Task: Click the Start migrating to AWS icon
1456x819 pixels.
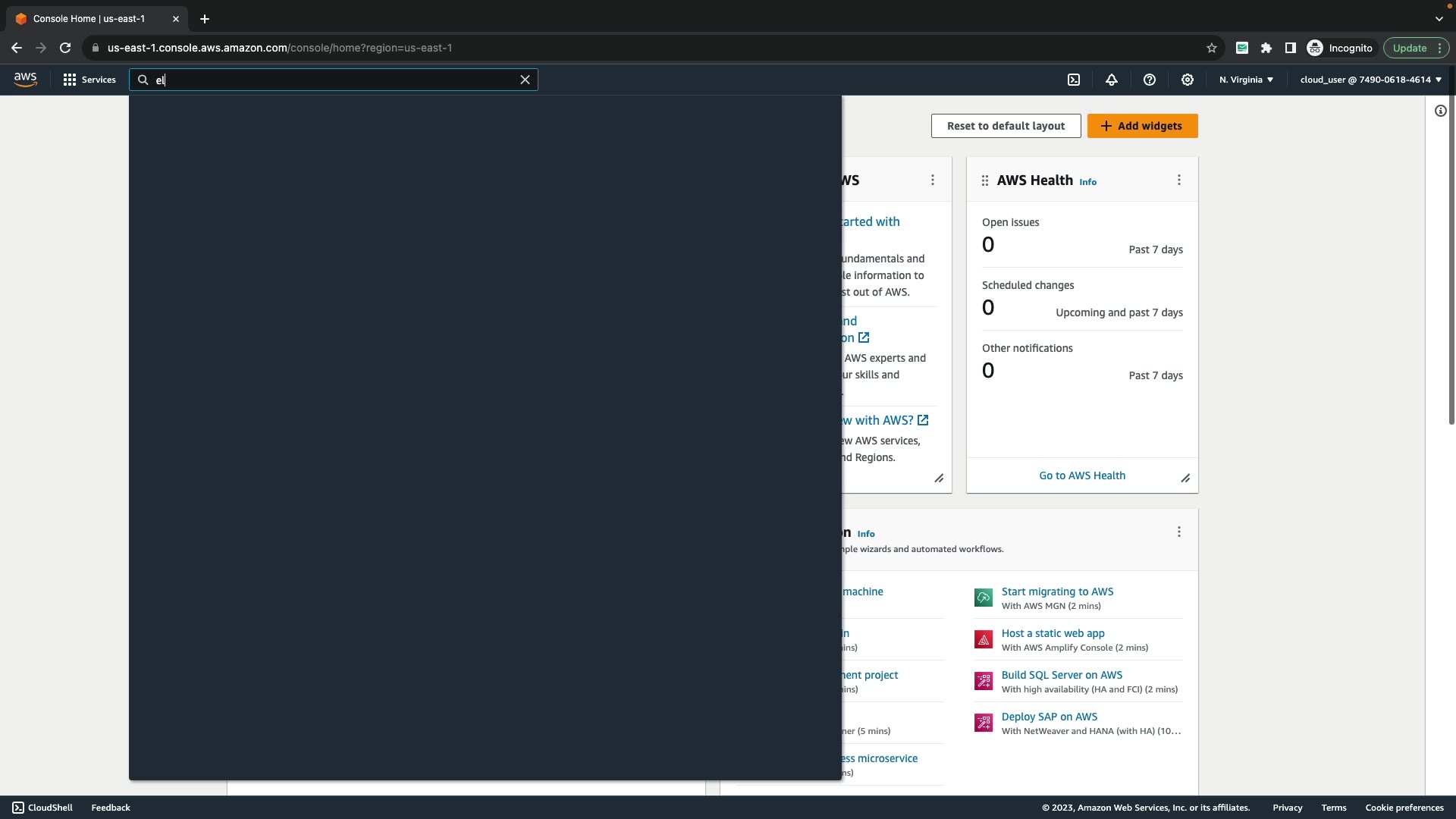Action: click(x=984, y=598)
